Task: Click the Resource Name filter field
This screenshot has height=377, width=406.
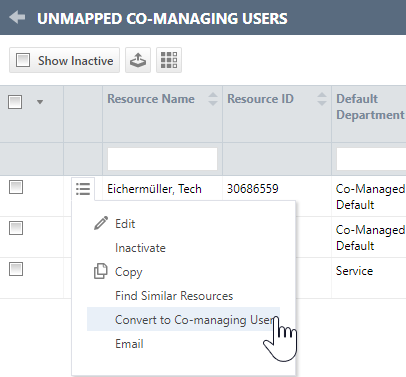Action: 162,159
